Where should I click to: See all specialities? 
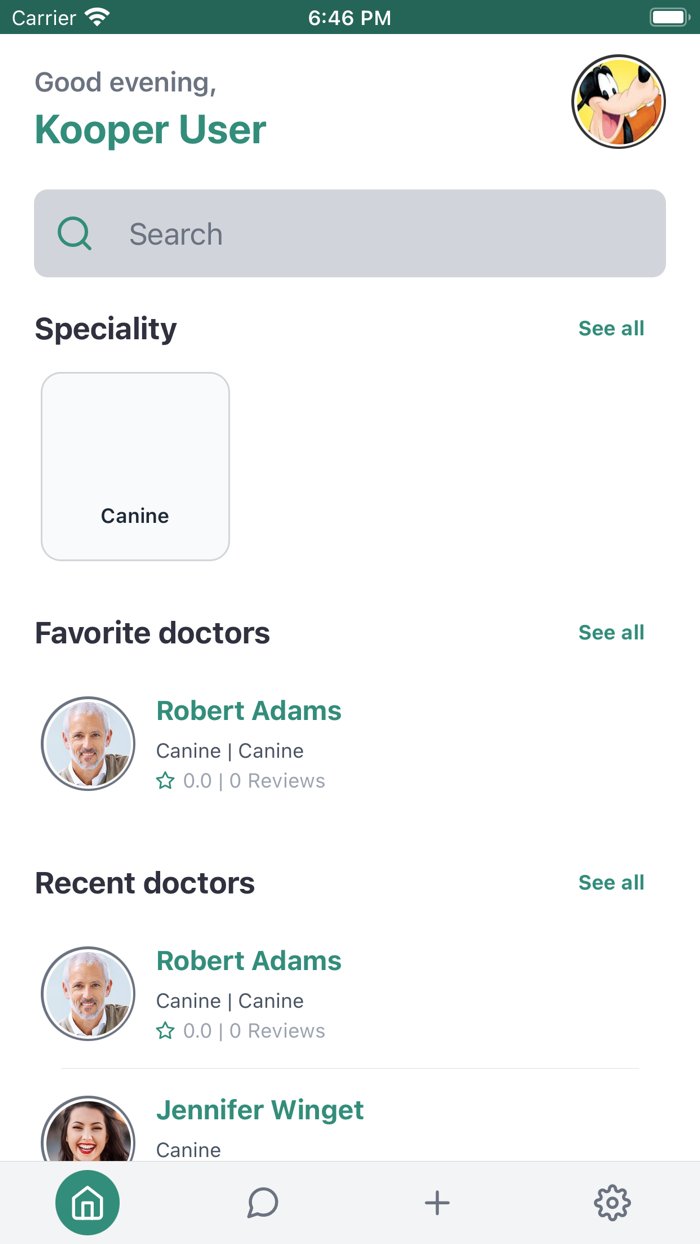(611, 328)
